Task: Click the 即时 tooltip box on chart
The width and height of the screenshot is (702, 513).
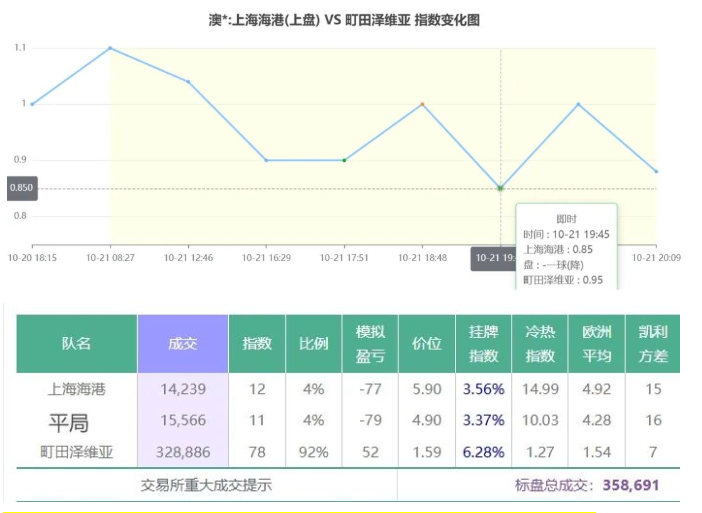Action: point(567,247)
